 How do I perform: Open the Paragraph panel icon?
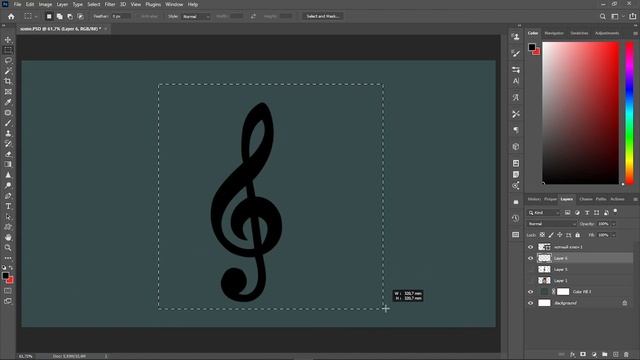tap(516, 130)
